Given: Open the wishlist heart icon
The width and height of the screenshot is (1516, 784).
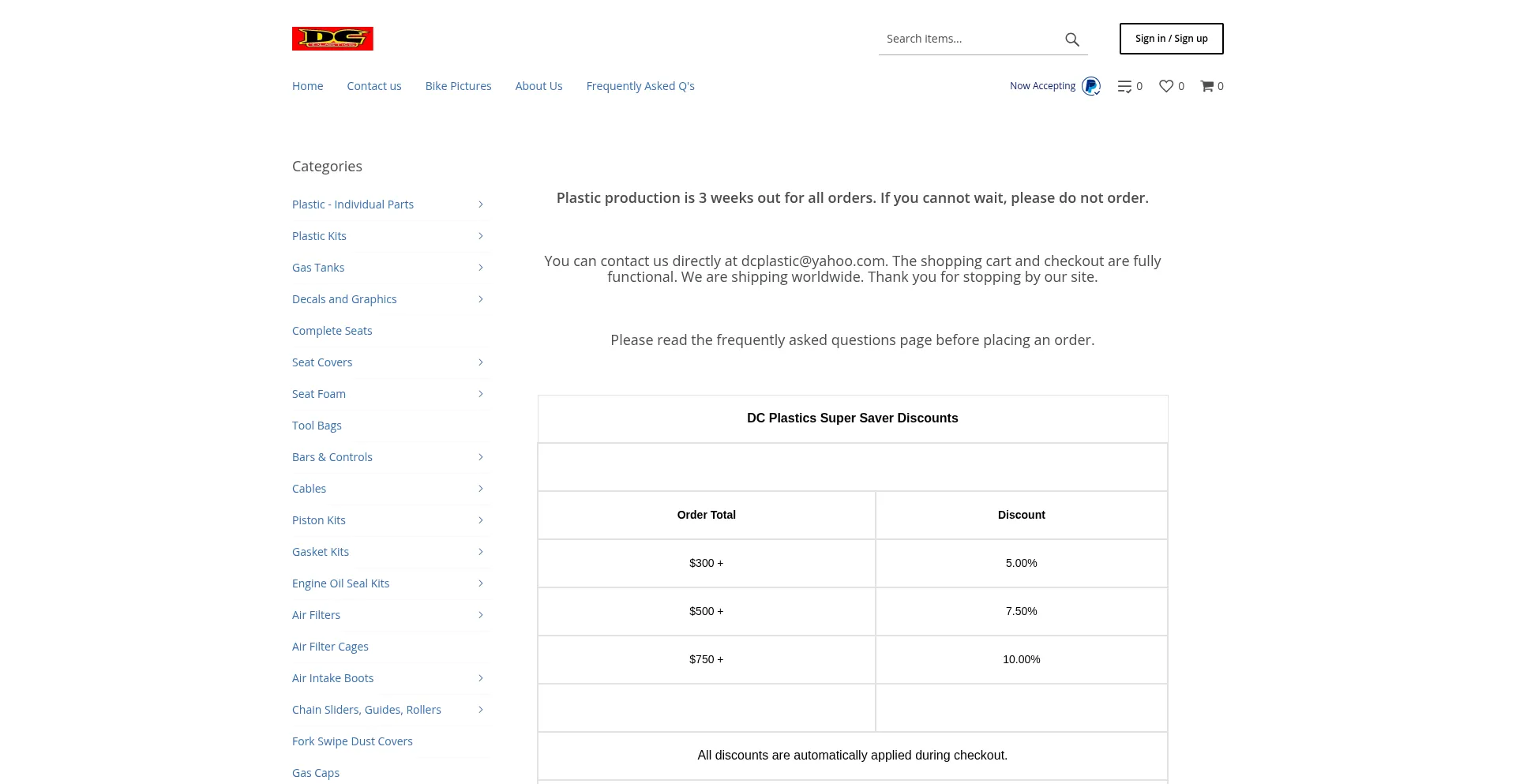Looking at the screenshot, I should tap(1166, 86).
